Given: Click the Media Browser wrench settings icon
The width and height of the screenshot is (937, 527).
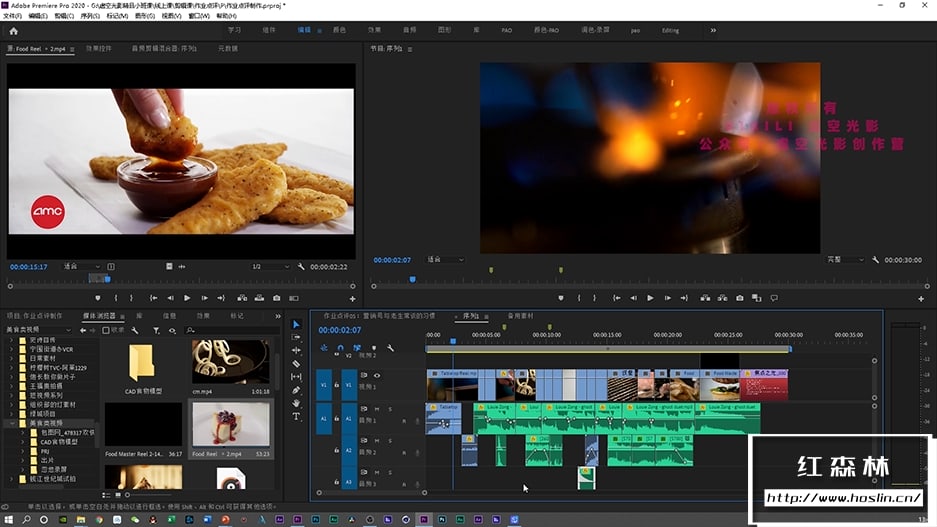Looking at the screenshot, I should tap(135, 330).
